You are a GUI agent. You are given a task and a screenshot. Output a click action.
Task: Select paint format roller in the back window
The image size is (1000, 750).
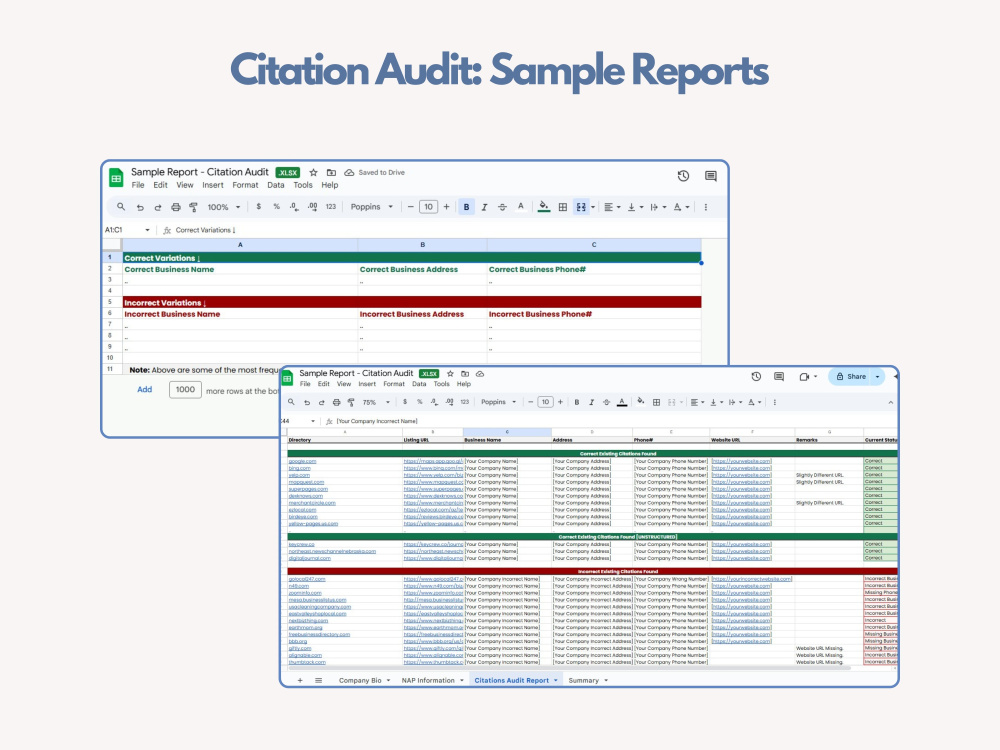point(193,207)
